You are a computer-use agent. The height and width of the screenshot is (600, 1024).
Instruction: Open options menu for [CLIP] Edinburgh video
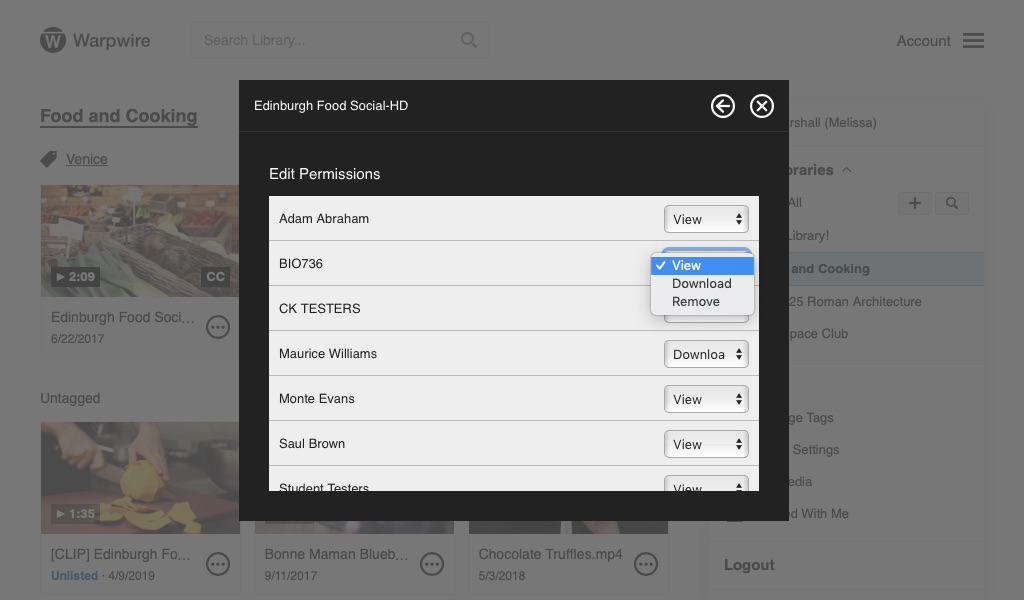click(x=218, y=563)
